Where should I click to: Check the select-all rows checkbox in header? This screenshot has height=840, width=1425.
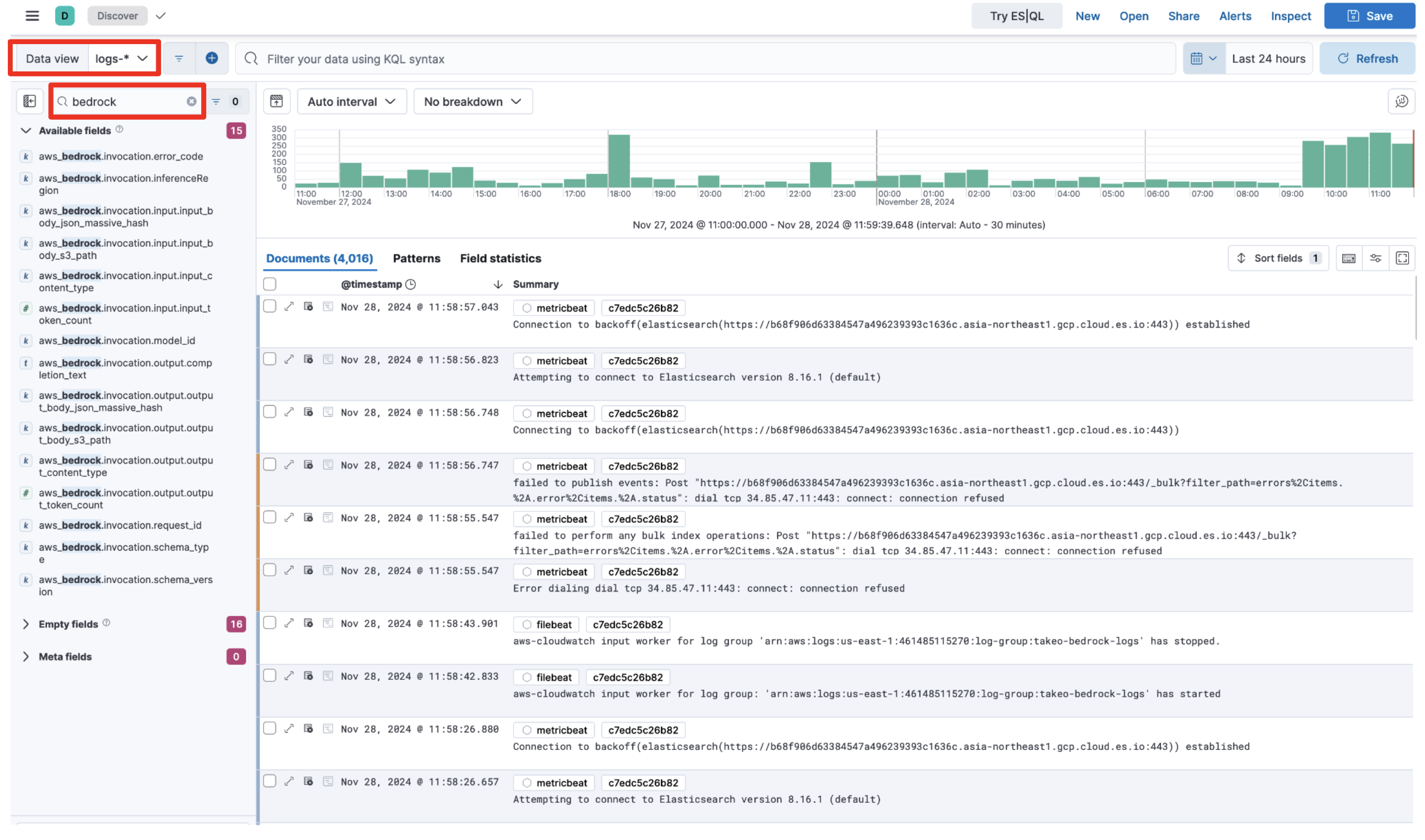coord(270,284)
